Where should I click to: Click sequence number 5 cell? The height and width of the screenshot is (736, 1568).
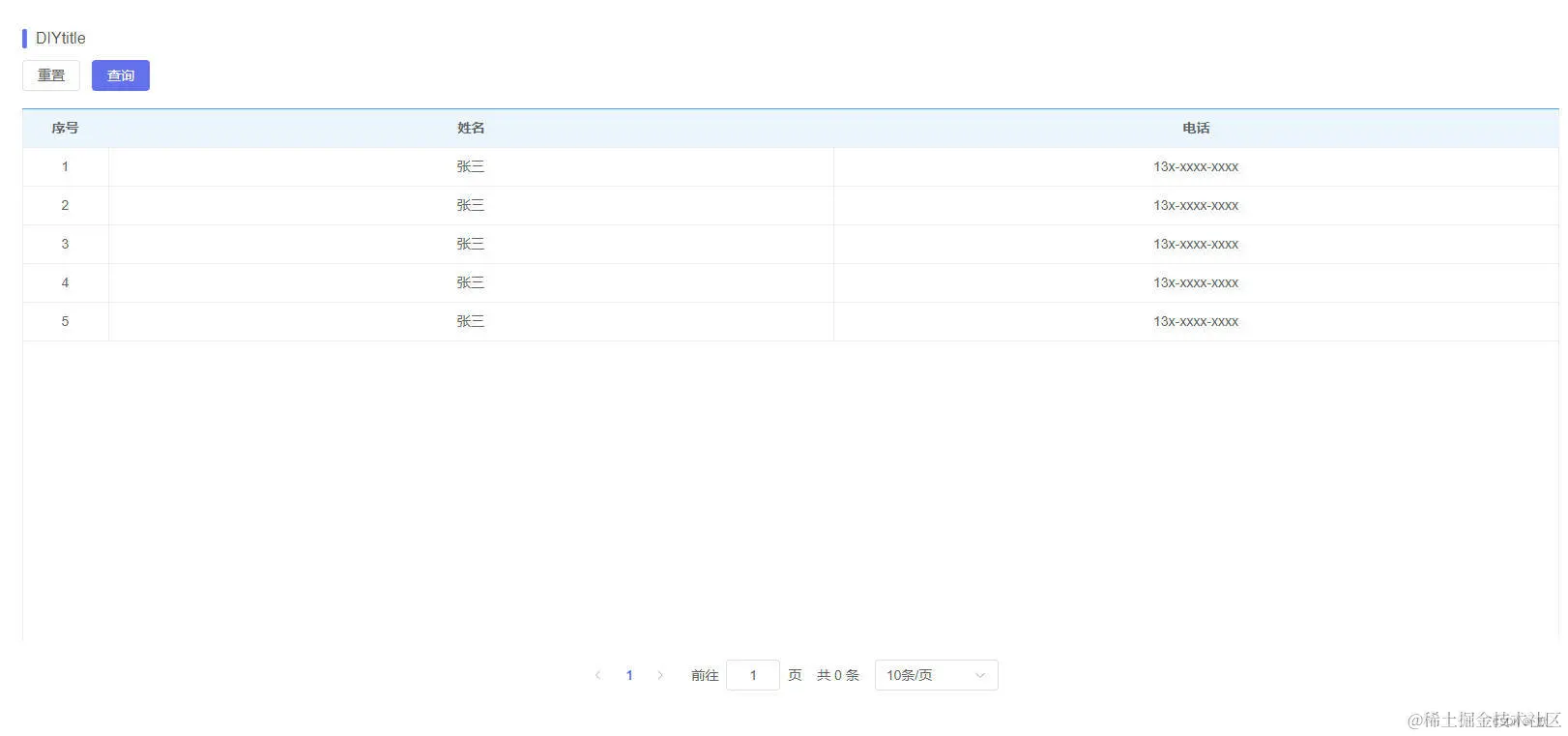tap(65, 321)
